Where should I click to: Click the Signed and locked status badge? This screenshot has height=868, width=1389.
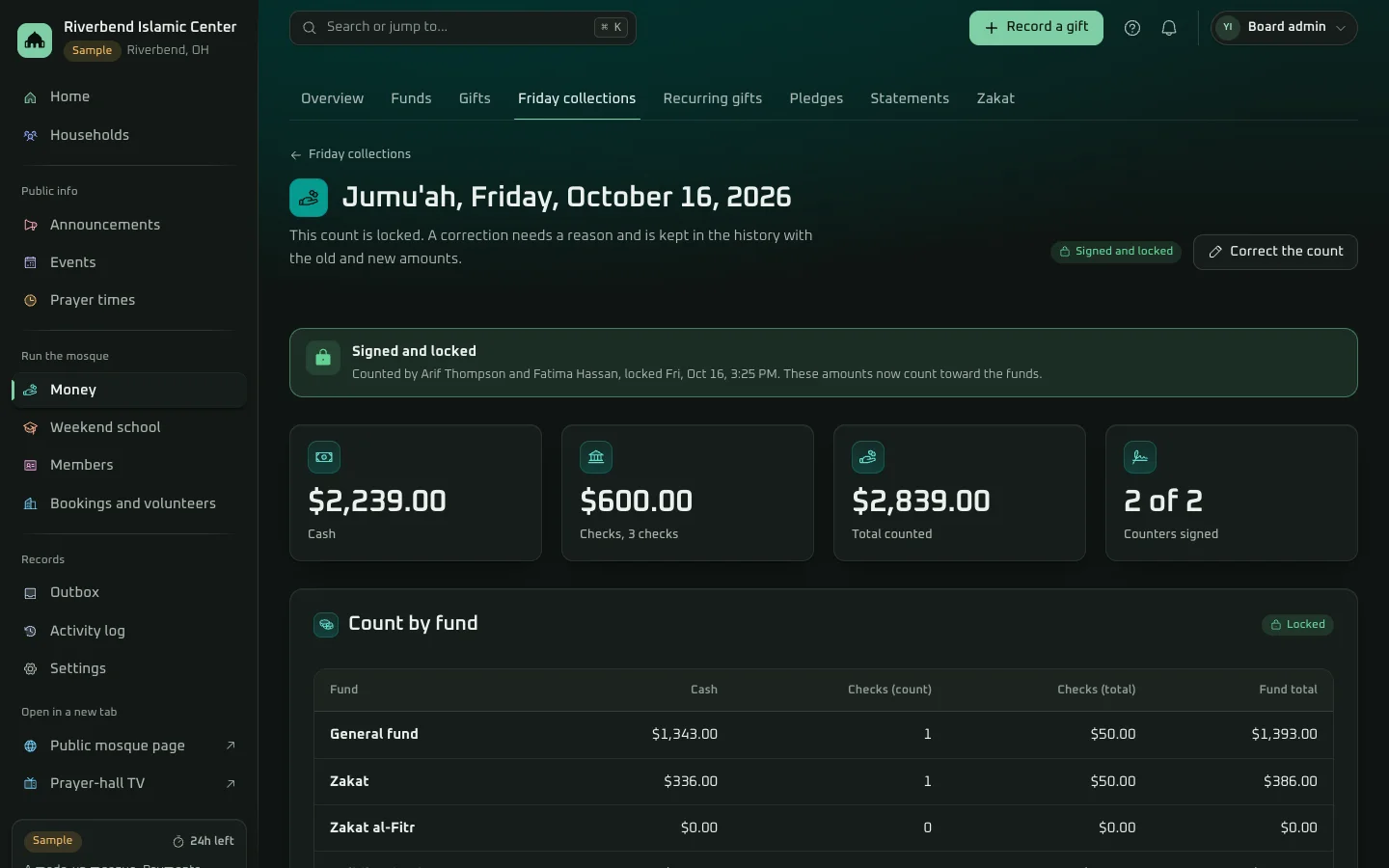point(1116,252)
